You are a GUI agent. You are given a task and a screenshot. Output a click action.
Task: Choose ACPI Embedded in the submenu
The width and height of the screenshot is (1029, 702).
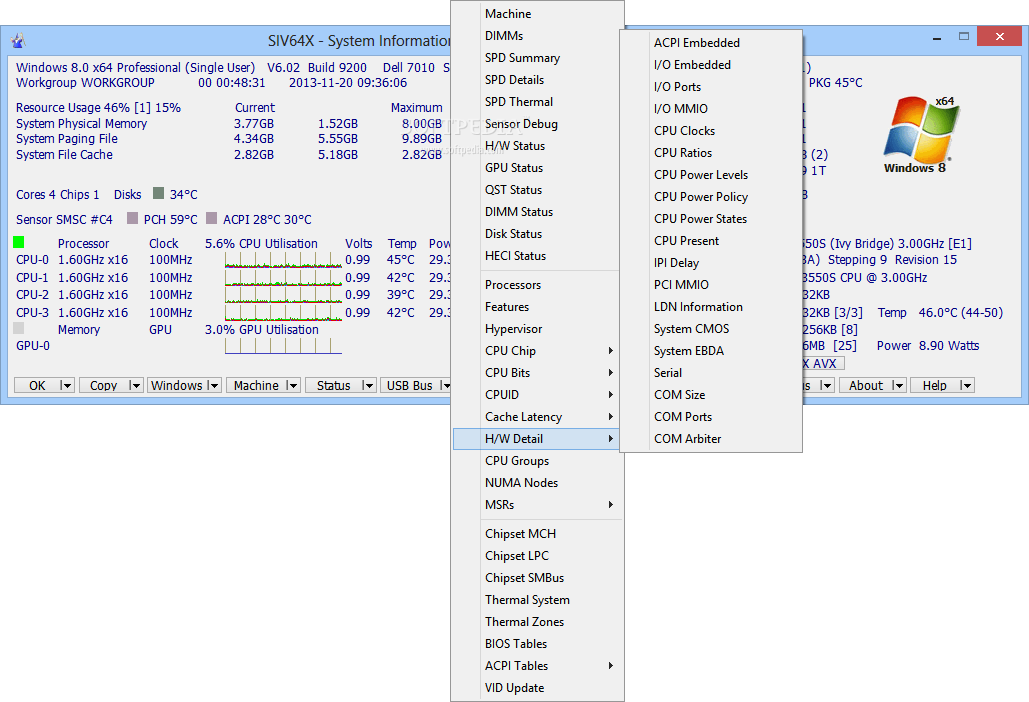pos(711,43)
